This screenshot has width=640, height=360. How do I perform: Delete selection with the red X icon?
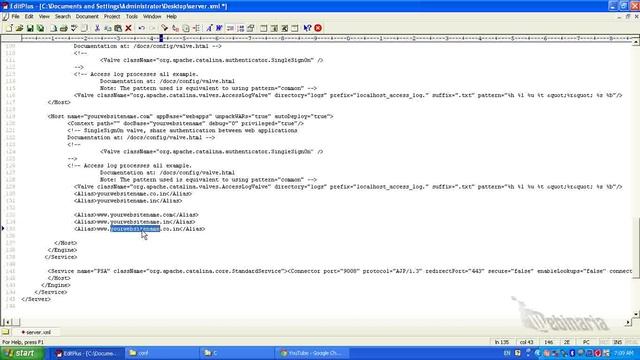129,28
